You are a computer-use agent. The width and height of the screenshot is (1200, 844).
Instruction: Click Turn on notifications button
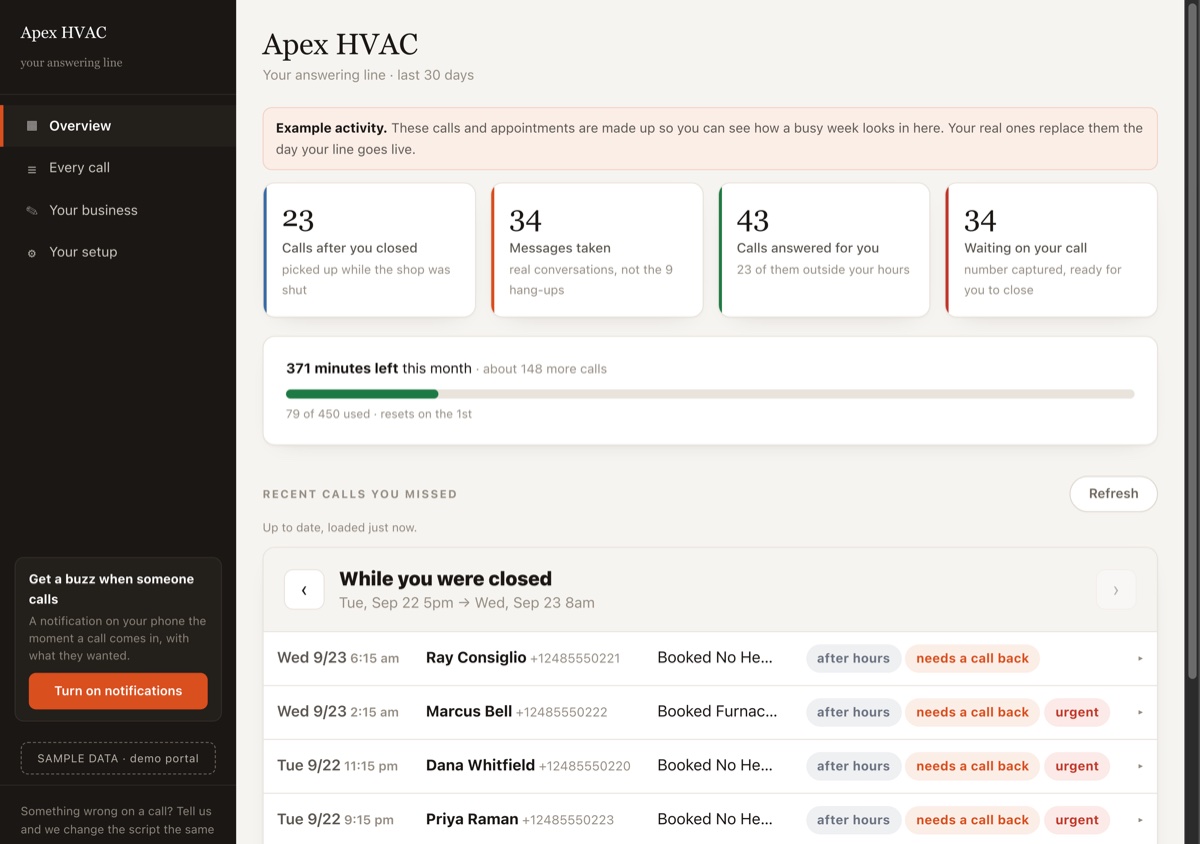(x=118, y=691)
